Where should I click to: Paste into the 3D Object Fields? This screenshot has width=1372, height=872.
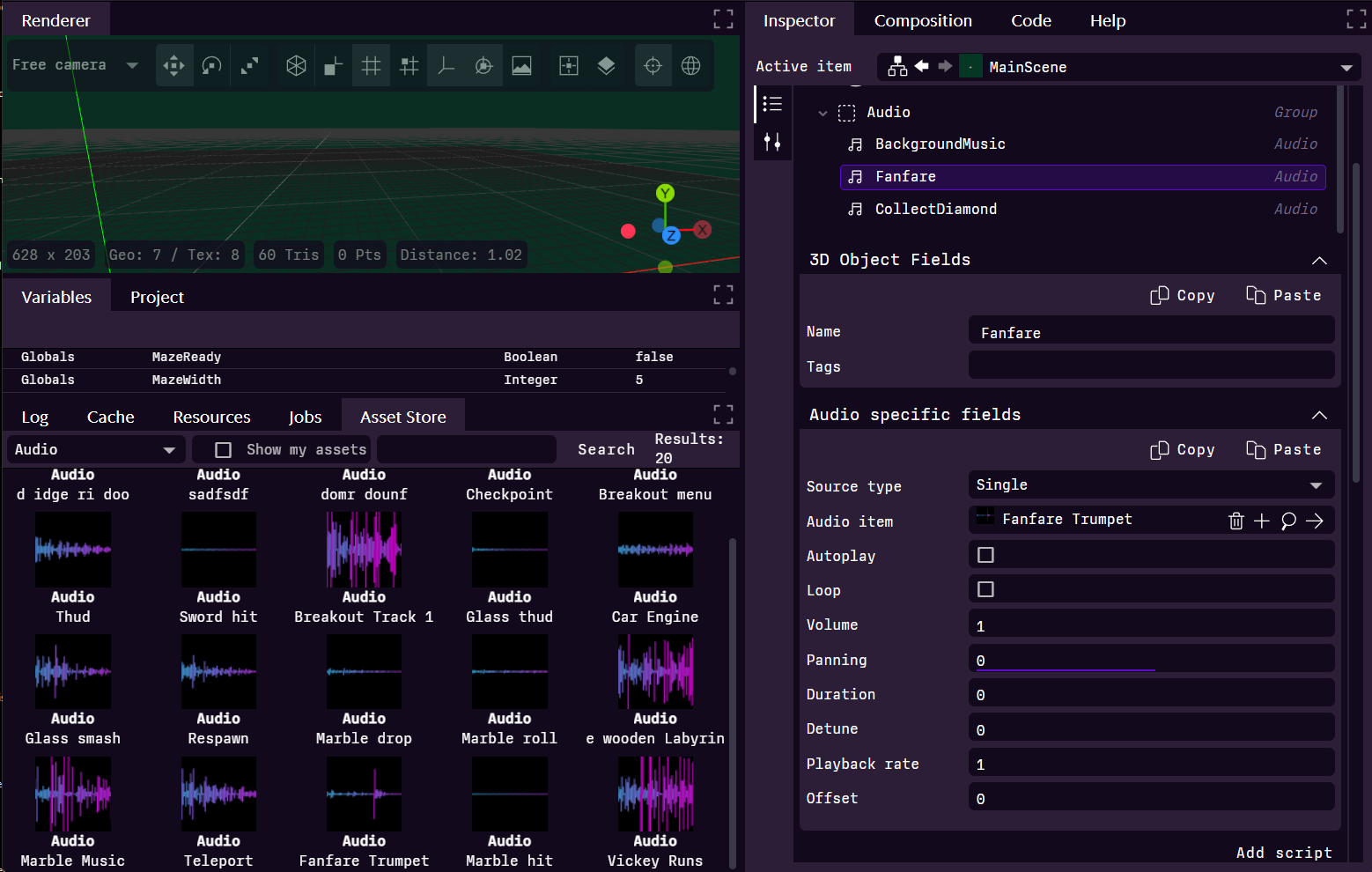[x=1283, y=295]
